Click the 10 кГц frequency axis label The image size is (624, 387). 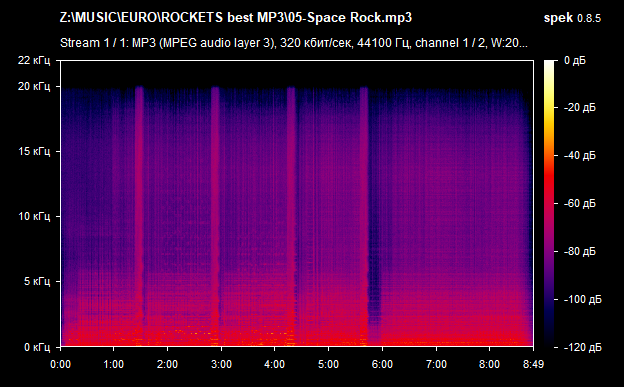click(x=34, y=217)
